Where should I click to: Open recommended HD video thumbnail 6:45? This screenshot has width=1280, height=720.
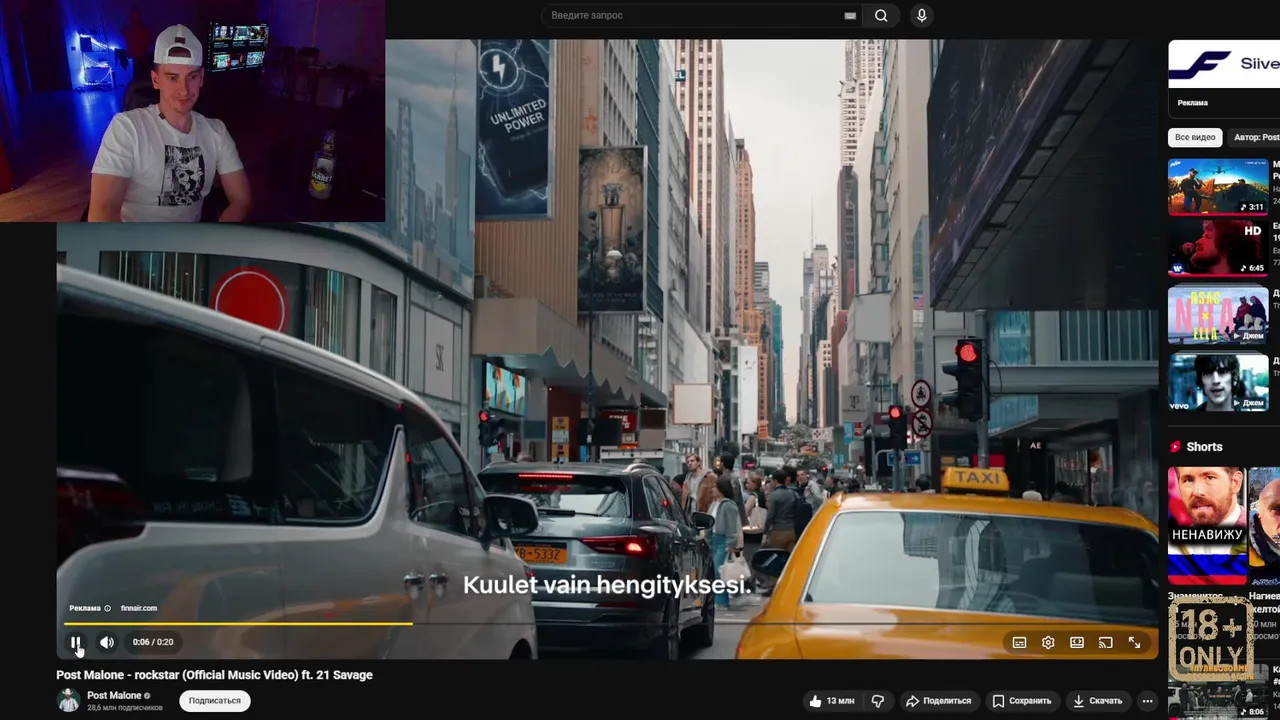tap(1218, 247)
